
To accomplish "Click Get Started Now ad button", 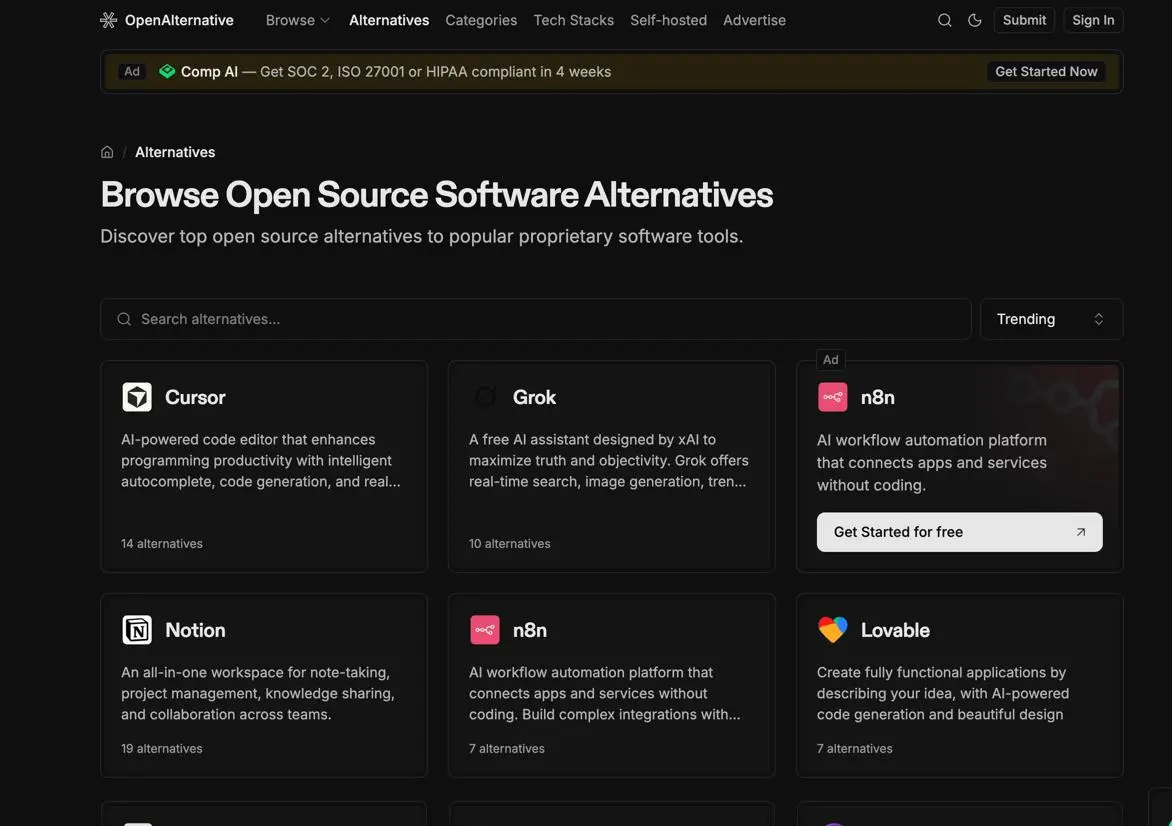I will (1046, 72).
